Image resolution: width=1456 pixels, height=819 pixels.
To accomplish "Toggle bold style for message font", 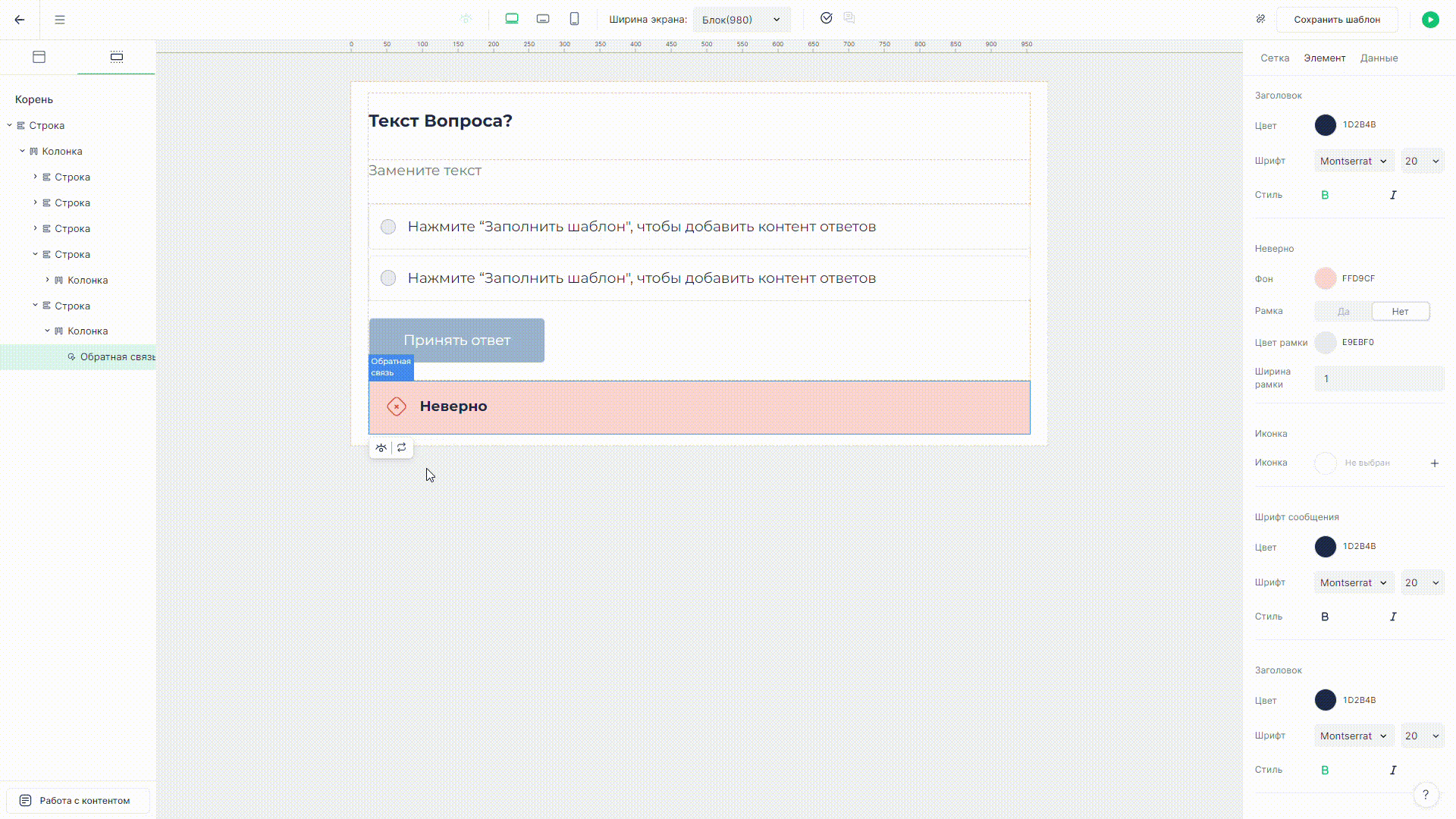I will 1325,617.
